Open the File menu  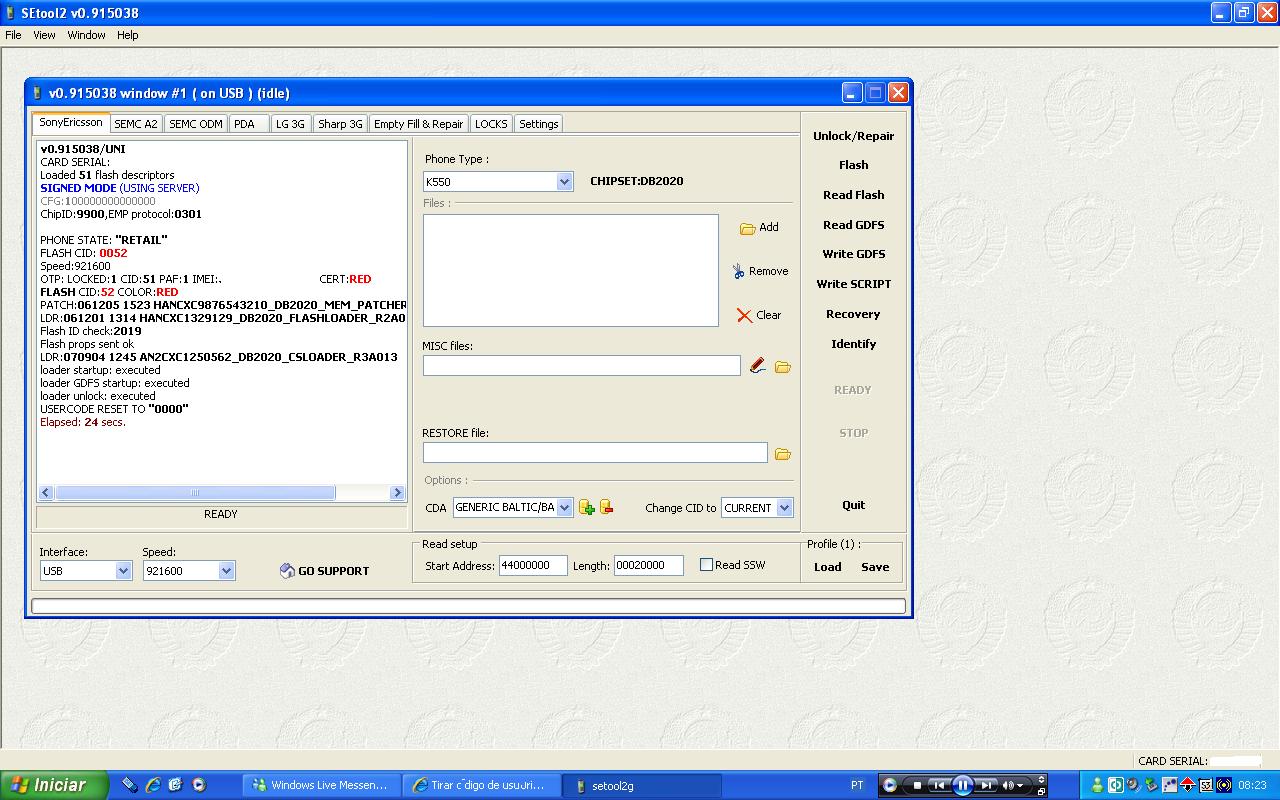click(13, 35)
